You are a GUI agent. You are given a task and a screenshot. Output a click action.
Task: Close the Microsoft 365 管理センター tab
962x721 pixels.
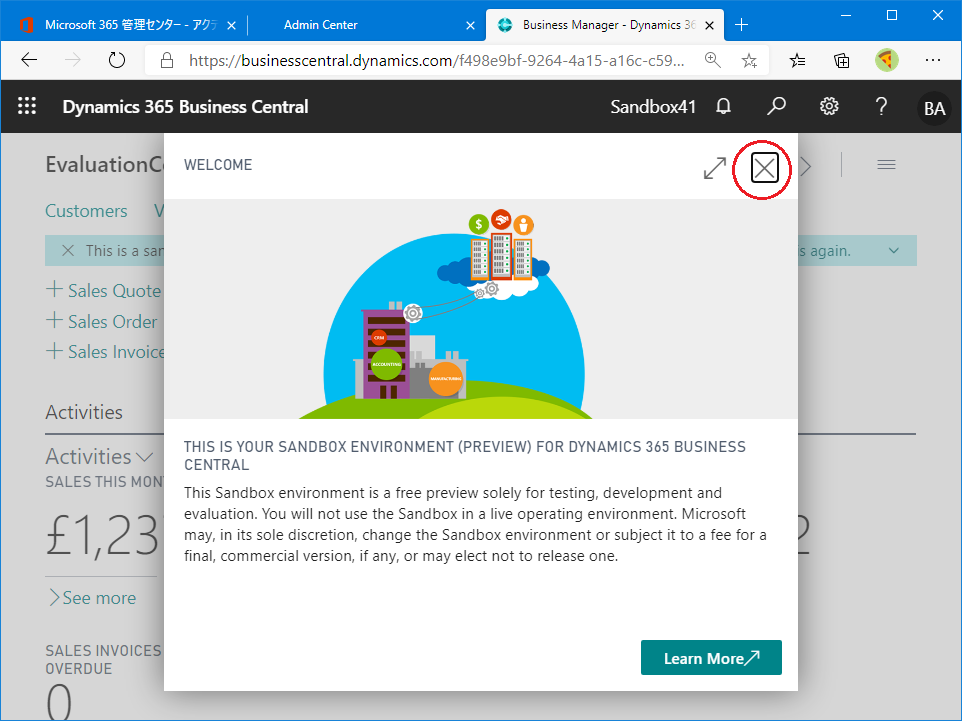click(x=231, y=25)
